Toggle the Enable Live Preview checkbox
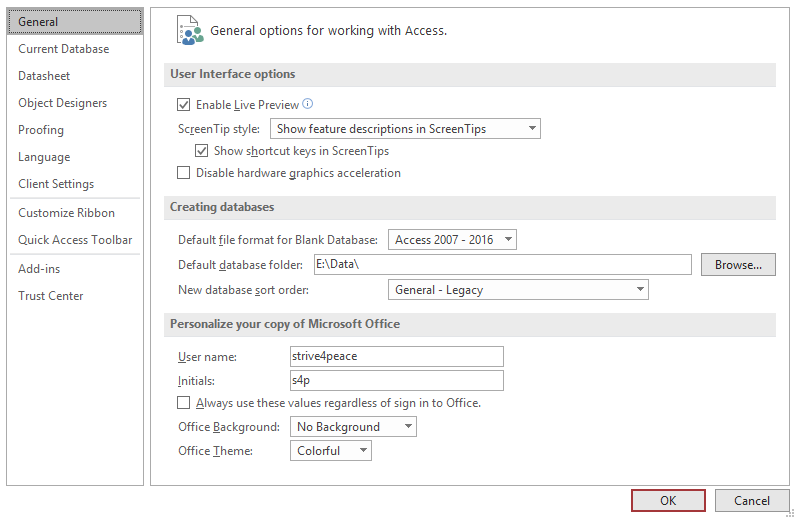 coord(183,105)
